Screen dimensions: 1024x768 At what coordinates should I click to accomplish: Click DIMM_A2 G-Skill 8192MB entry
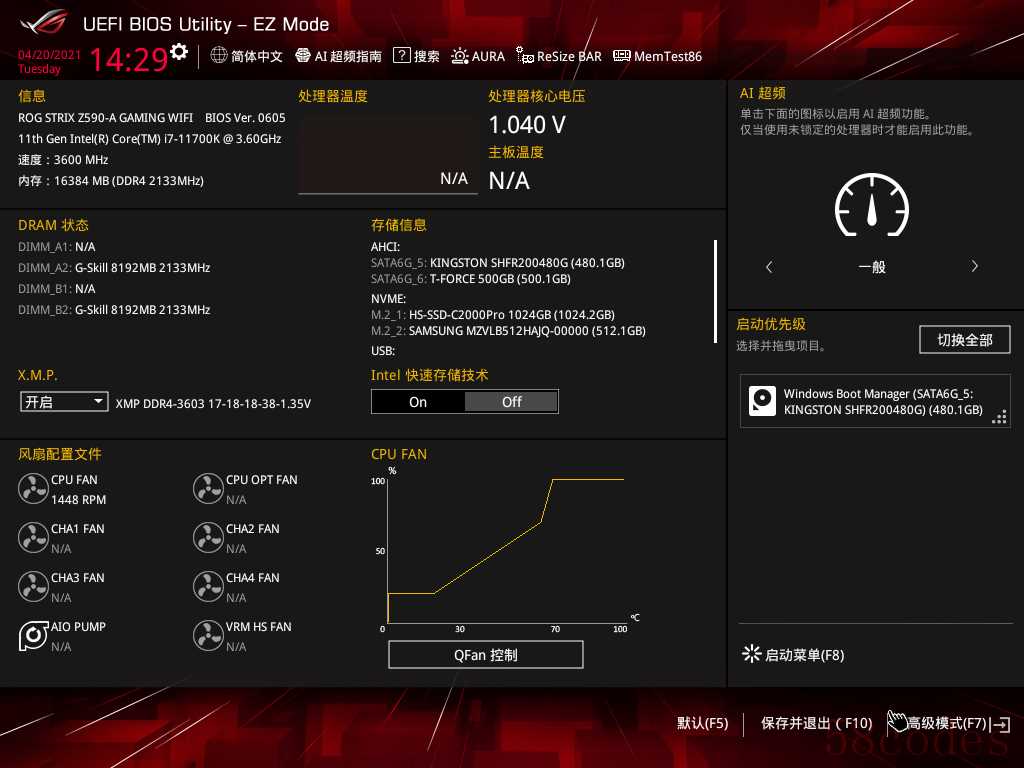114,268
